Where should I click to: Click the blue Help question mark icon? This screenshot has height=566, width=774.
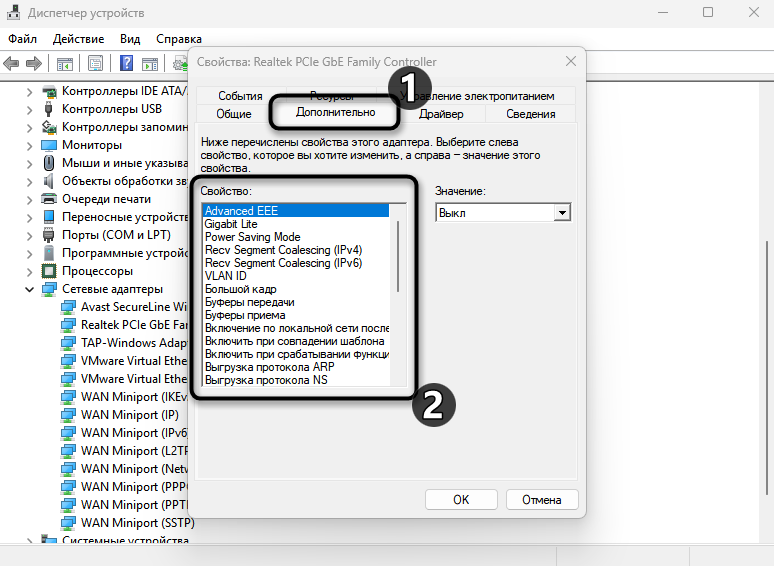[127, 64]
